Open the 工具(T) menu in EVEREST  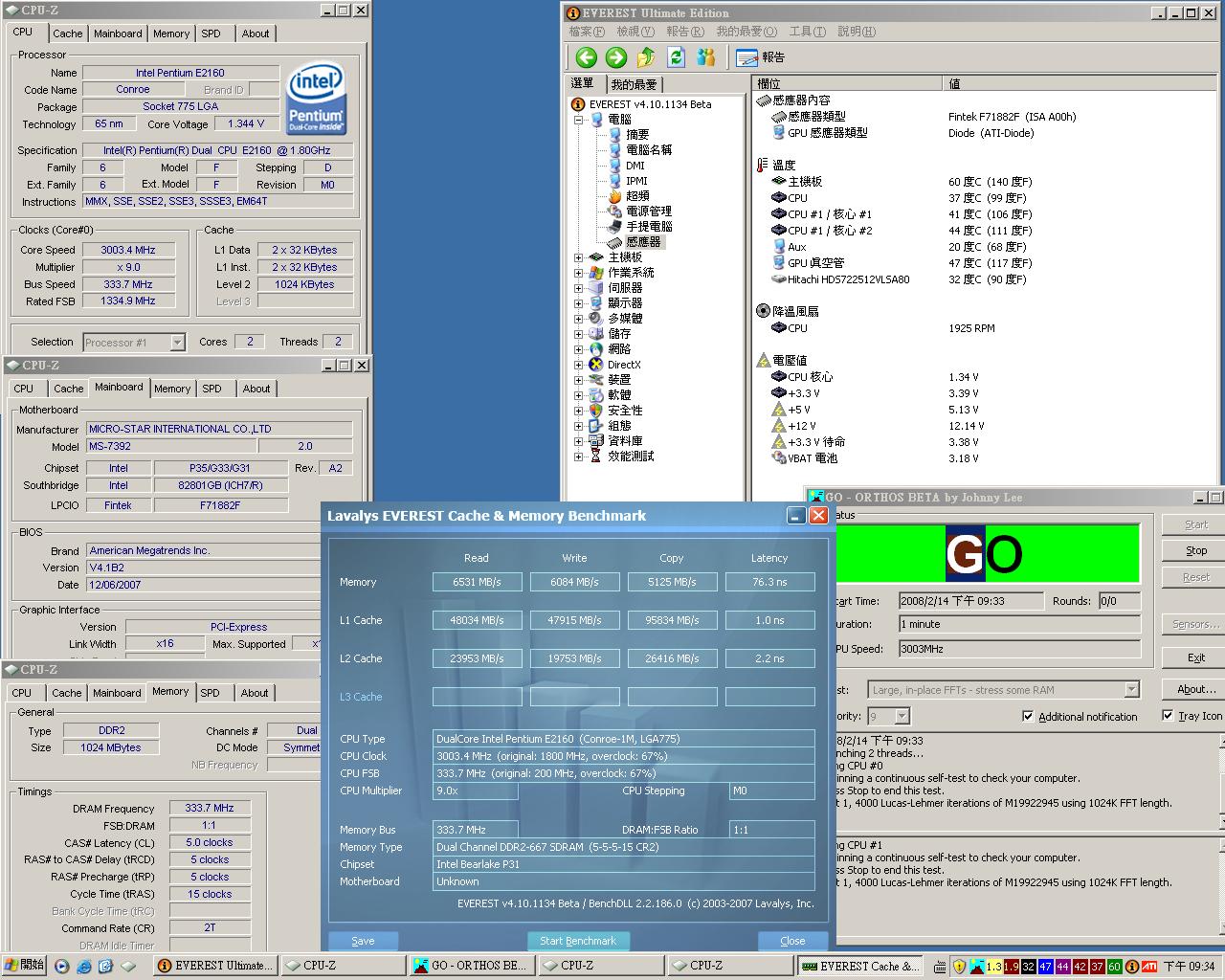(807, 32)
